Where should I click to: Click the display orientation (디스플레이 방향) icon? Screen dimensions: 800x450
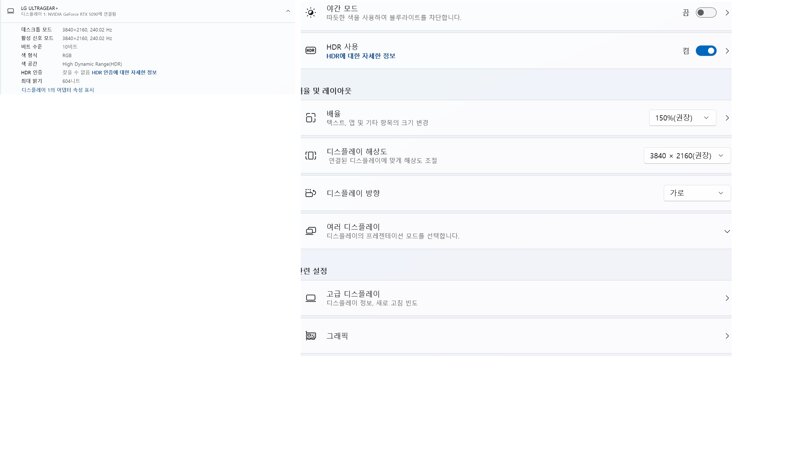[311, 193]
